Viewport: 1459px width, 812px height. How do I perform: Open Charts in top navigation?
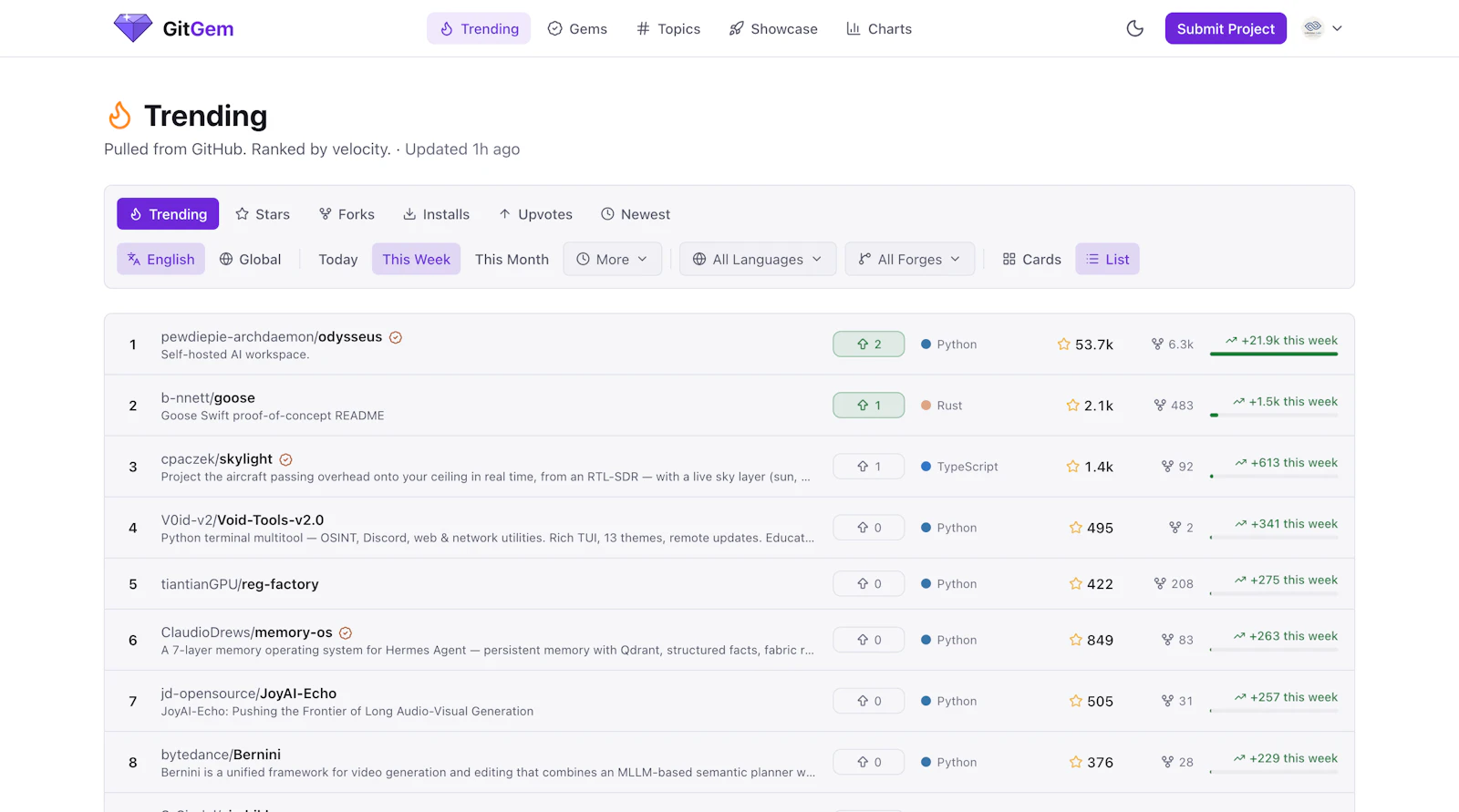[879, 28]
